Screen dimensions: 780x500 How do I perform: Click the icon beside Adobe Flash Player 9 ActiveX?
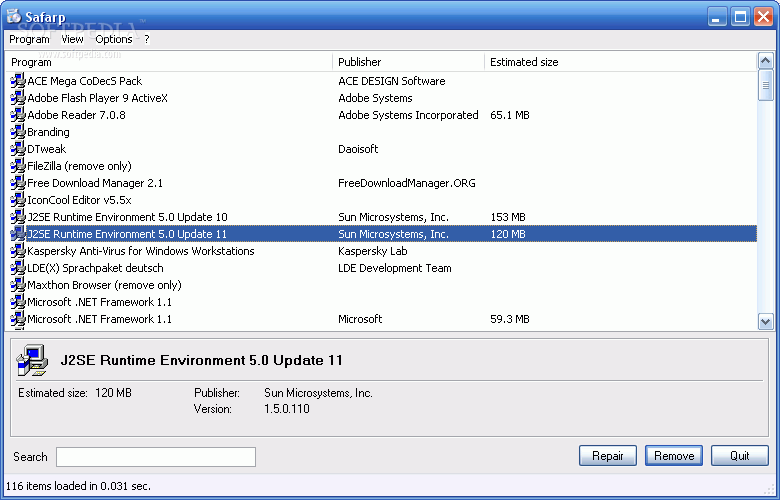[x=18, y=98]
